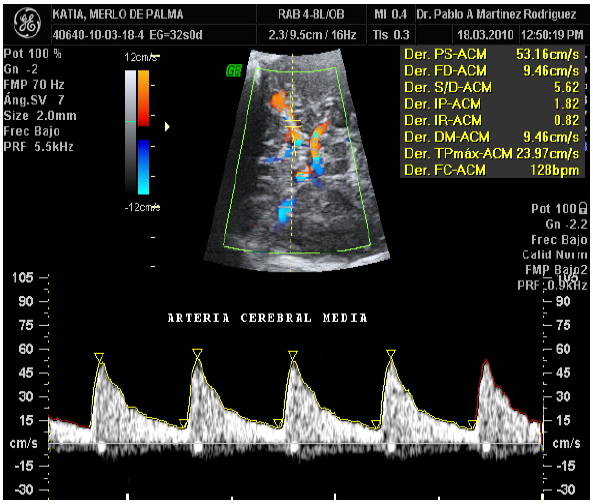The width and height of the screenshot is (593, 504).
Task: Click the last end-diastolic trough marker
Action: point(472,425)
